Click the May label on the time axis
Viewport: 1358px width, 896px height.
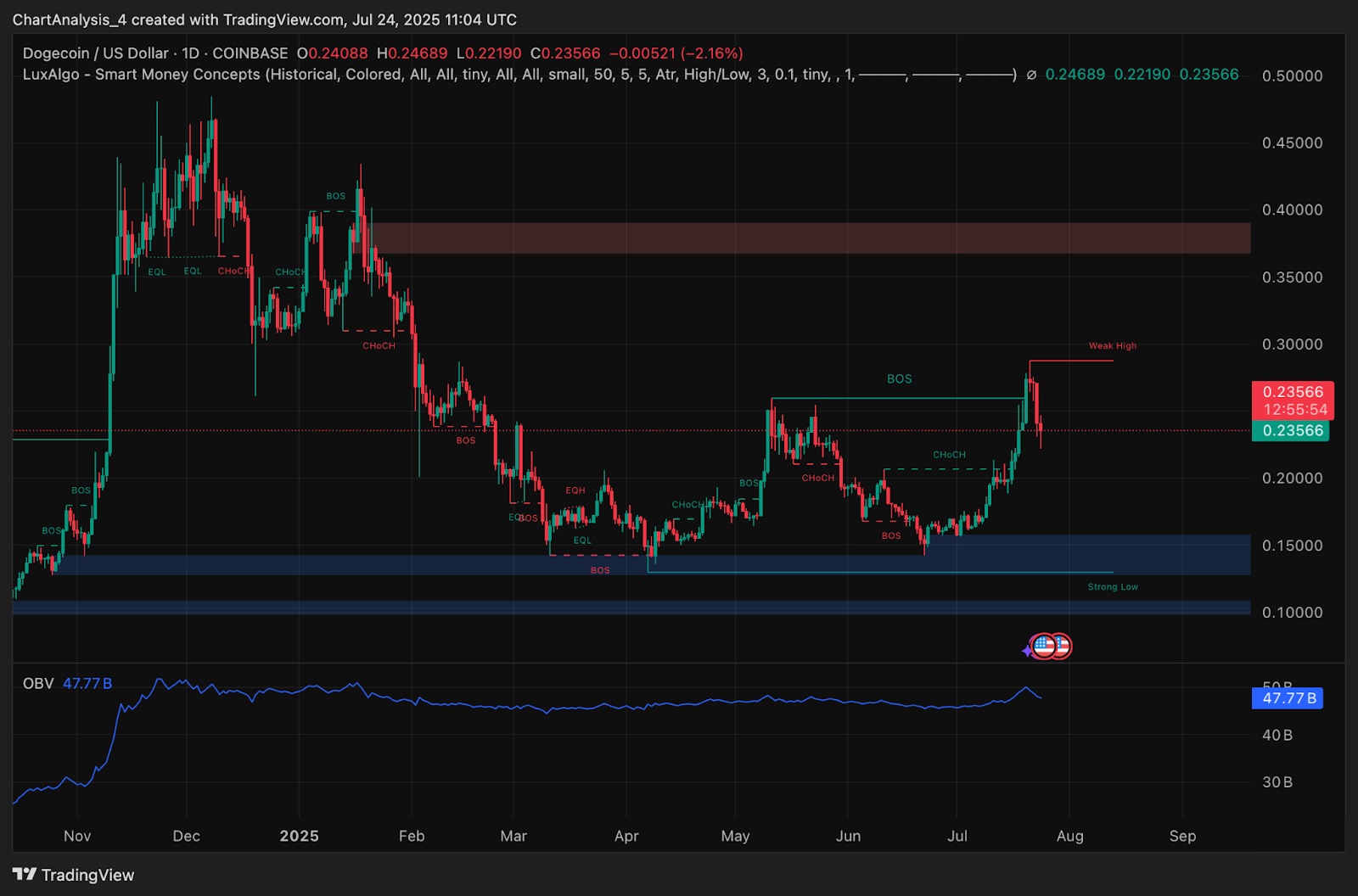tap(736, 837)
